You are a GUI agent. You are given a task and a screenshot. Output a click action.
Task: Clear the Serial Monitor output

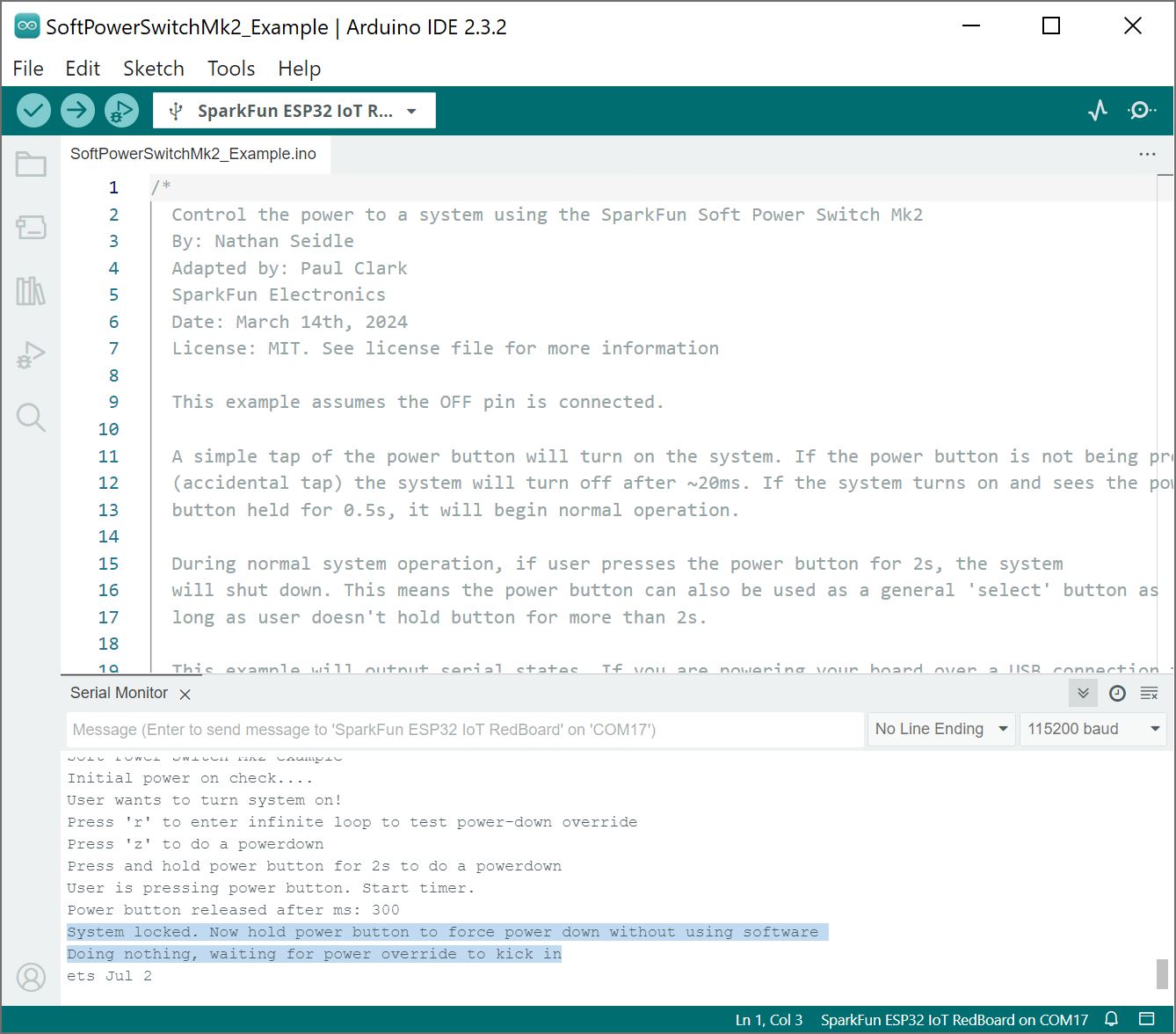tap(1149, 694)
